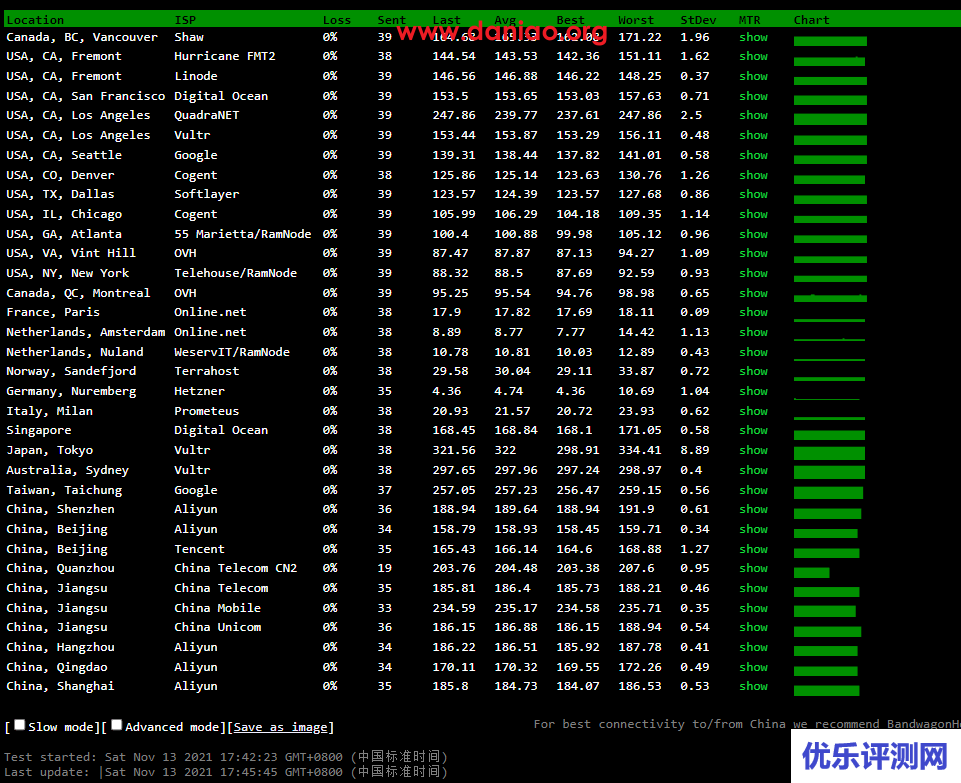Open show link for Shanghai Aliyun

tap(753, 686)
